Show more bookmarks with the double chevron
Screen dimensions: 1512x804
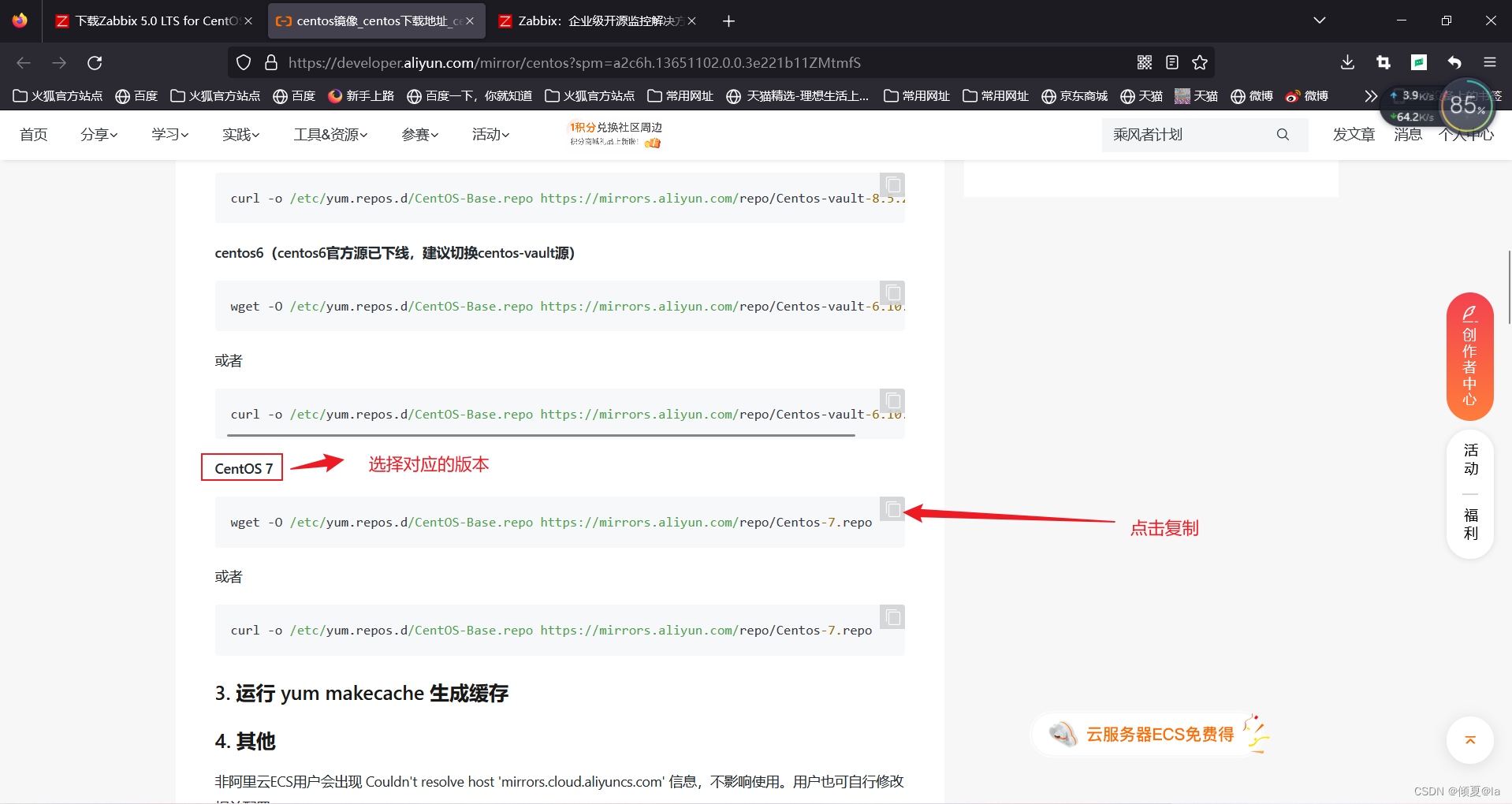1371,96
